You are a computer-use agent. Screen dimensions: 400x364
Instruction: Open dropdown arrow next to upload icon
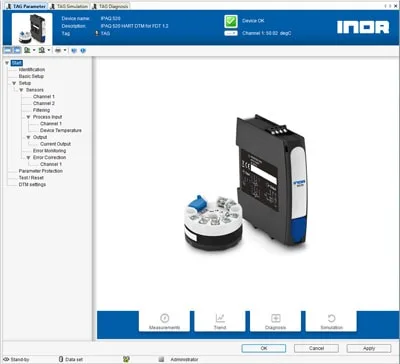coord(34,50)
